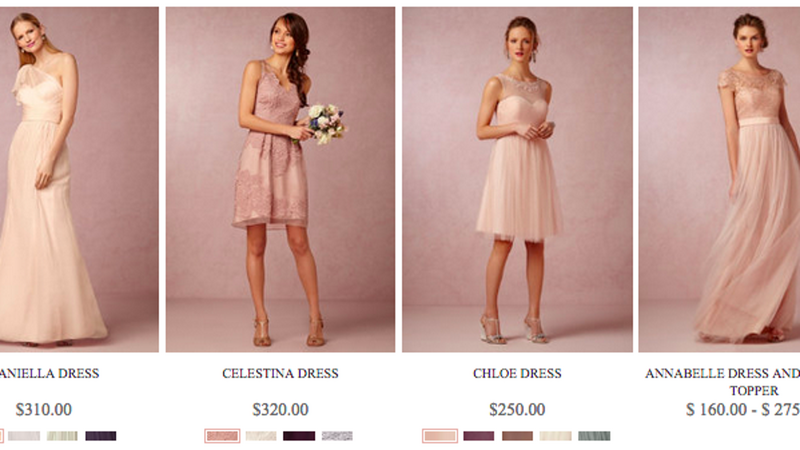Pick the dark plum swatch under Celestina
This screenshot has width=800, height=450.
click(x=299, y=436)
